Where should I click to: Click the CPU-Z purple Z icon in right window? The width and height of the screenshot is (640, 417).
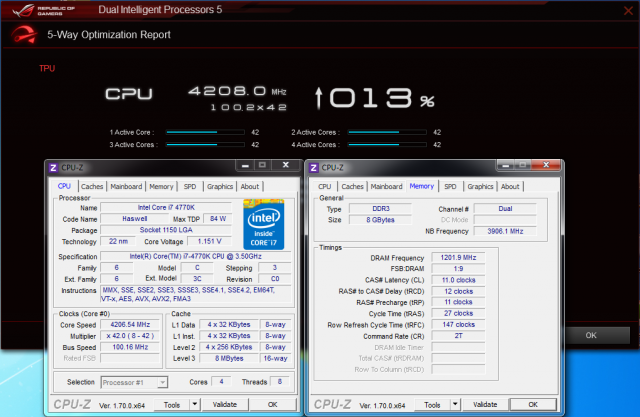[x=313, y=168]
